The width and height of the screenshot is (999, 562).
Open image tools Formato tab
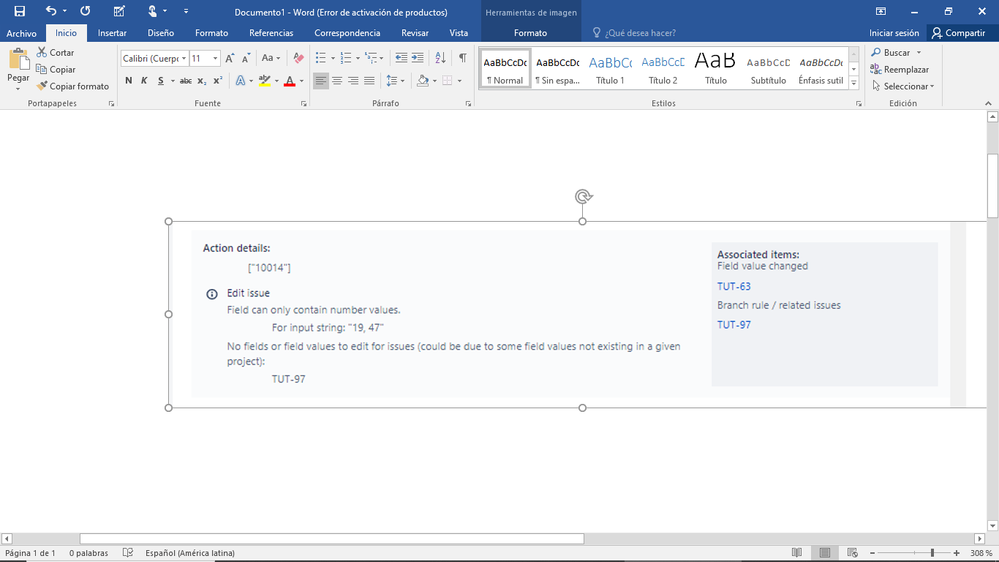531,33
